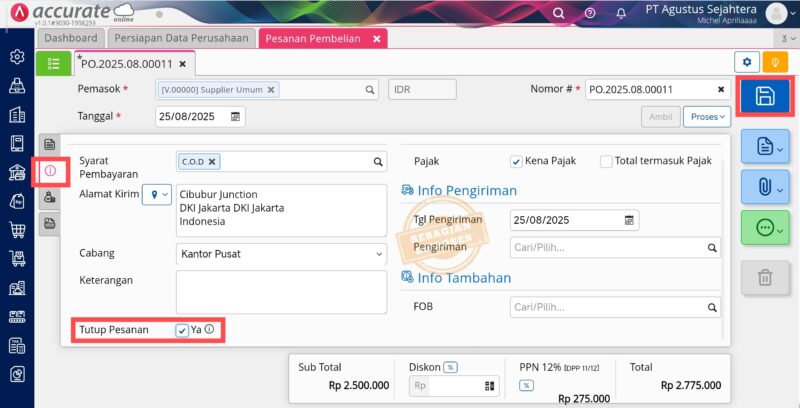The width and height of the screenshot is (800, 408).
Task: Select the info side tab icon
Action: pyautogui.click(x=49, y=171)
